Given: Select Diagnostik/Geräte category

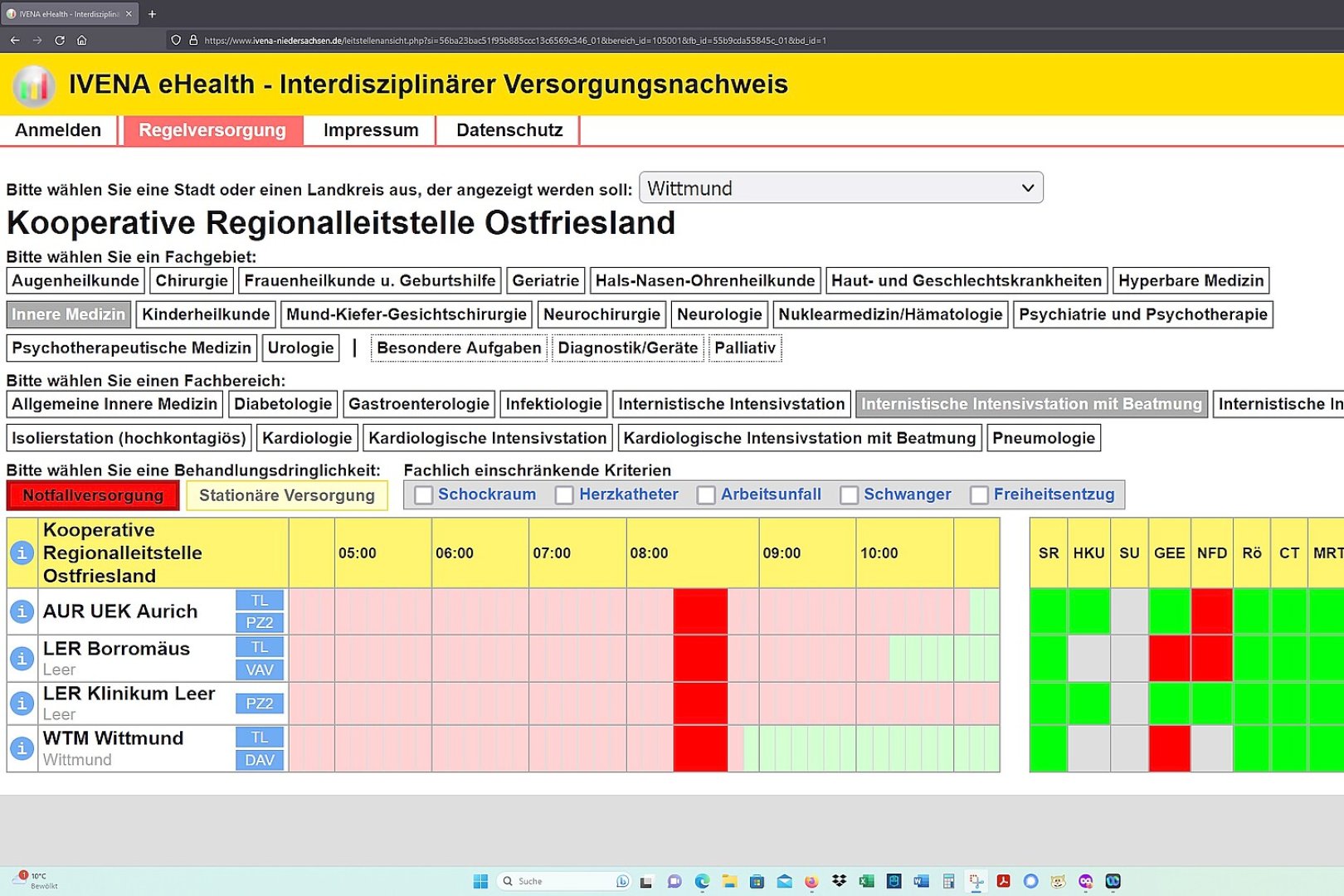Looking at the screenshot, I should pos(628,348).
